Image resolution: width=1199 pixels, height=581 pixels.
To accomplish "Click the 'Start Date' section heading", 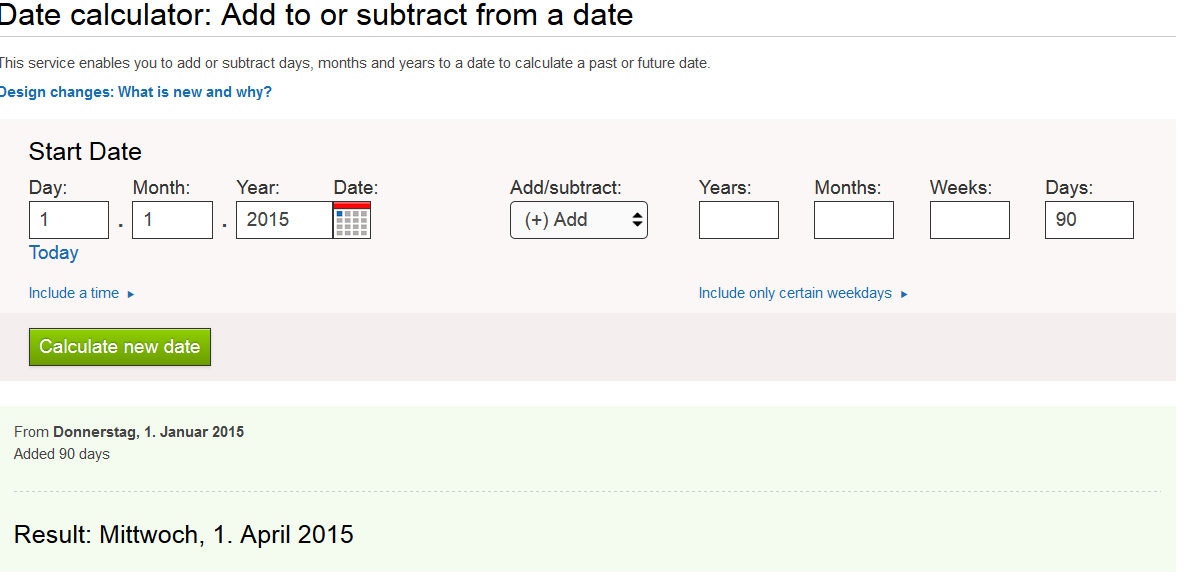I will point(85,152).
